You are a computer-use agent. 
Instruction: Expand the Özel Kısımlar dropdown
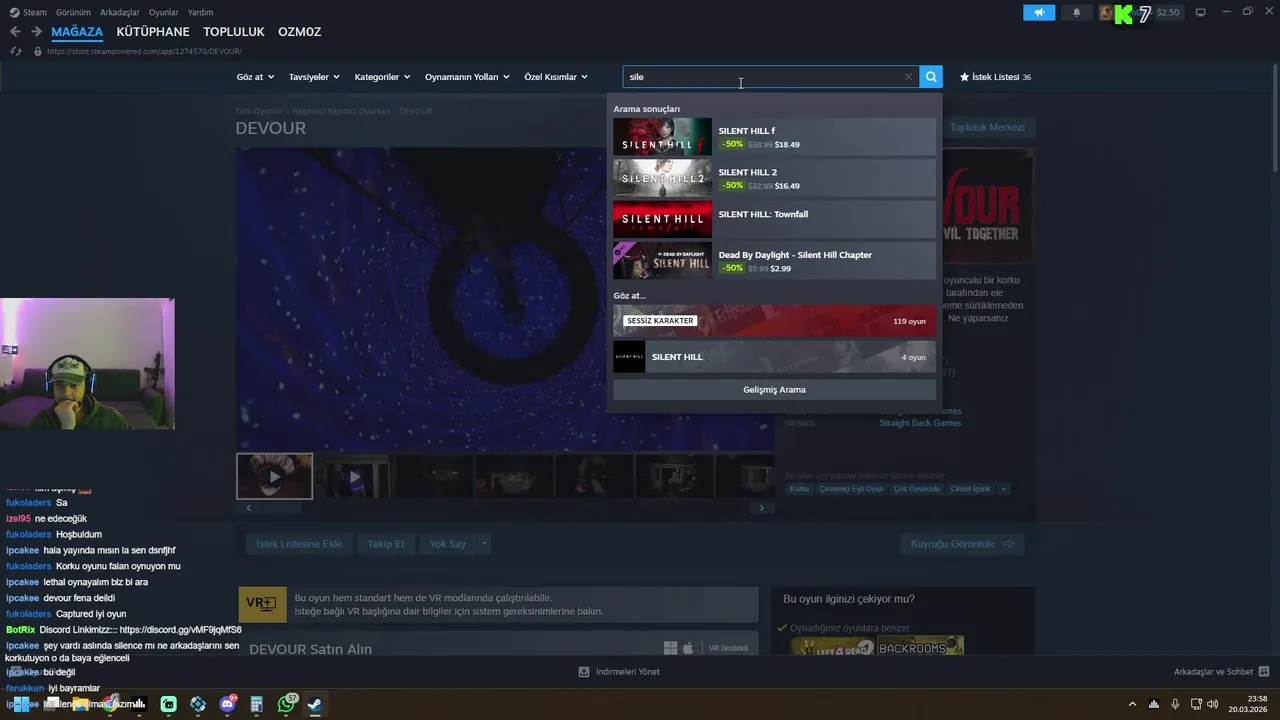[556, 77]
